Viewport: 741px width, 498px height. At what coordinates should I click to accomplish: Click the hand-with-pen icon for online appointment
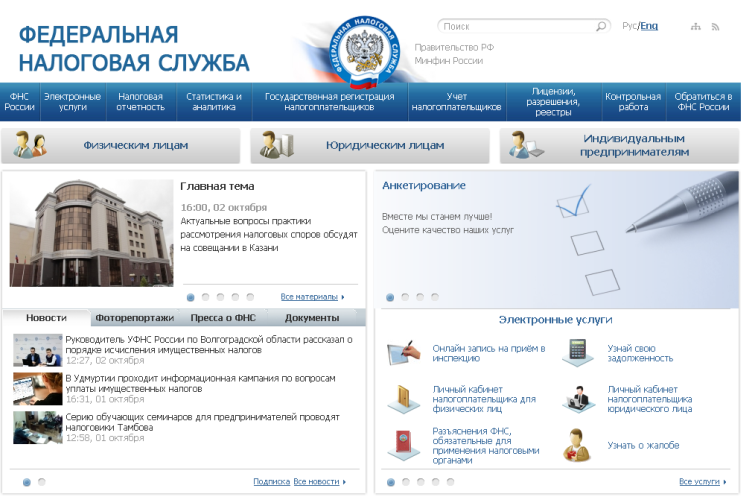(x=404, y=352)
